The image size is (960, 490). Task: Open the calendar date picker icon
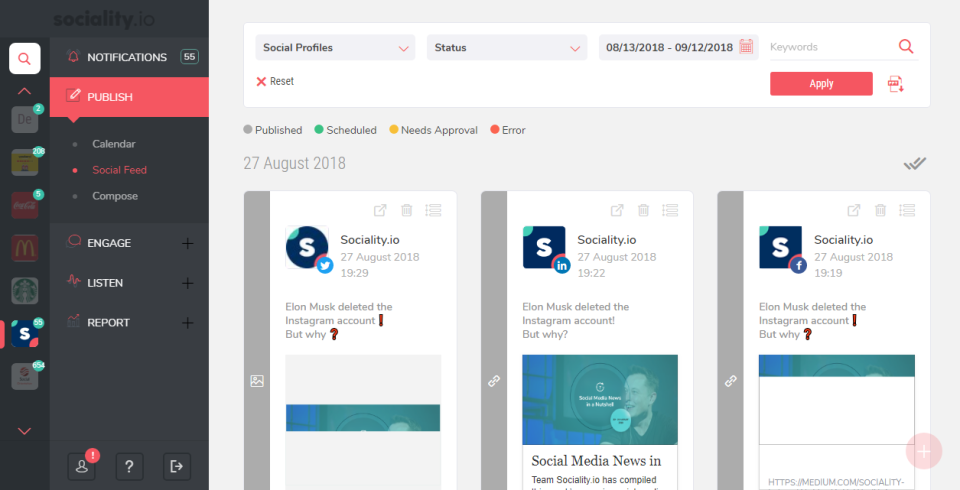pyautogui.click(x=746, y=47)
